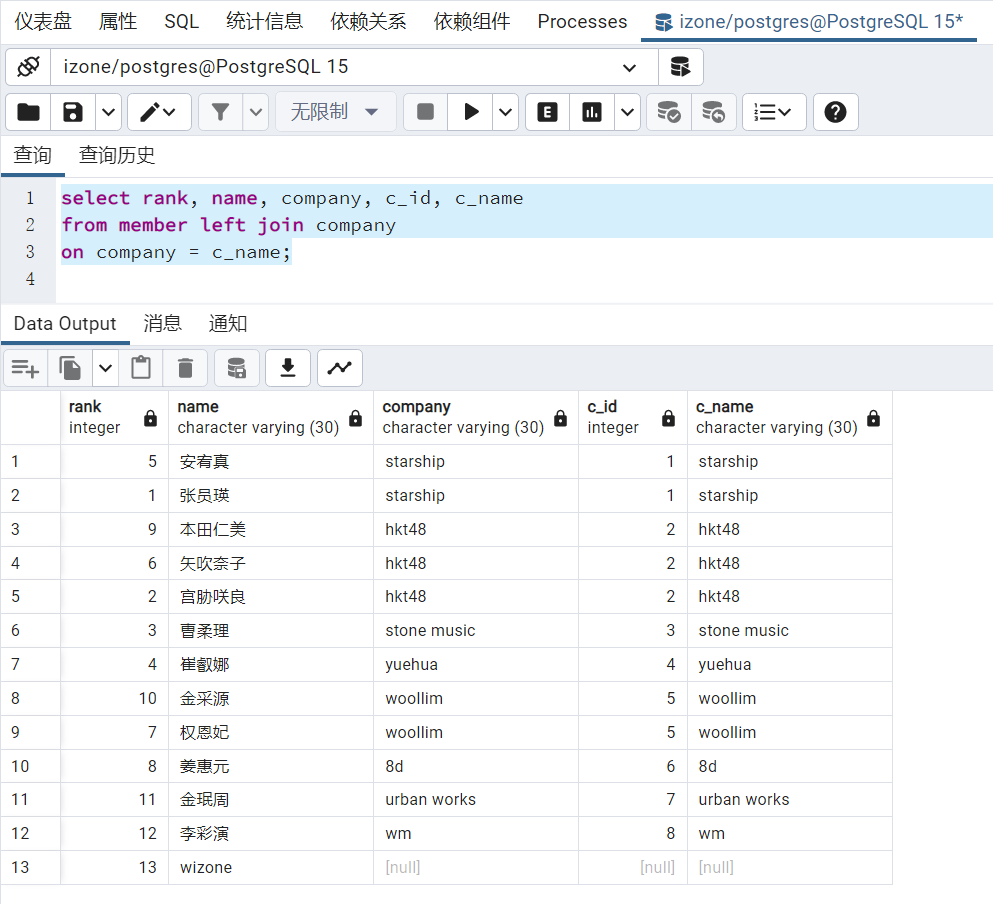Click the 8d cell in c_name column
Screen dimensions: 993x904
(x=790, y=767)
